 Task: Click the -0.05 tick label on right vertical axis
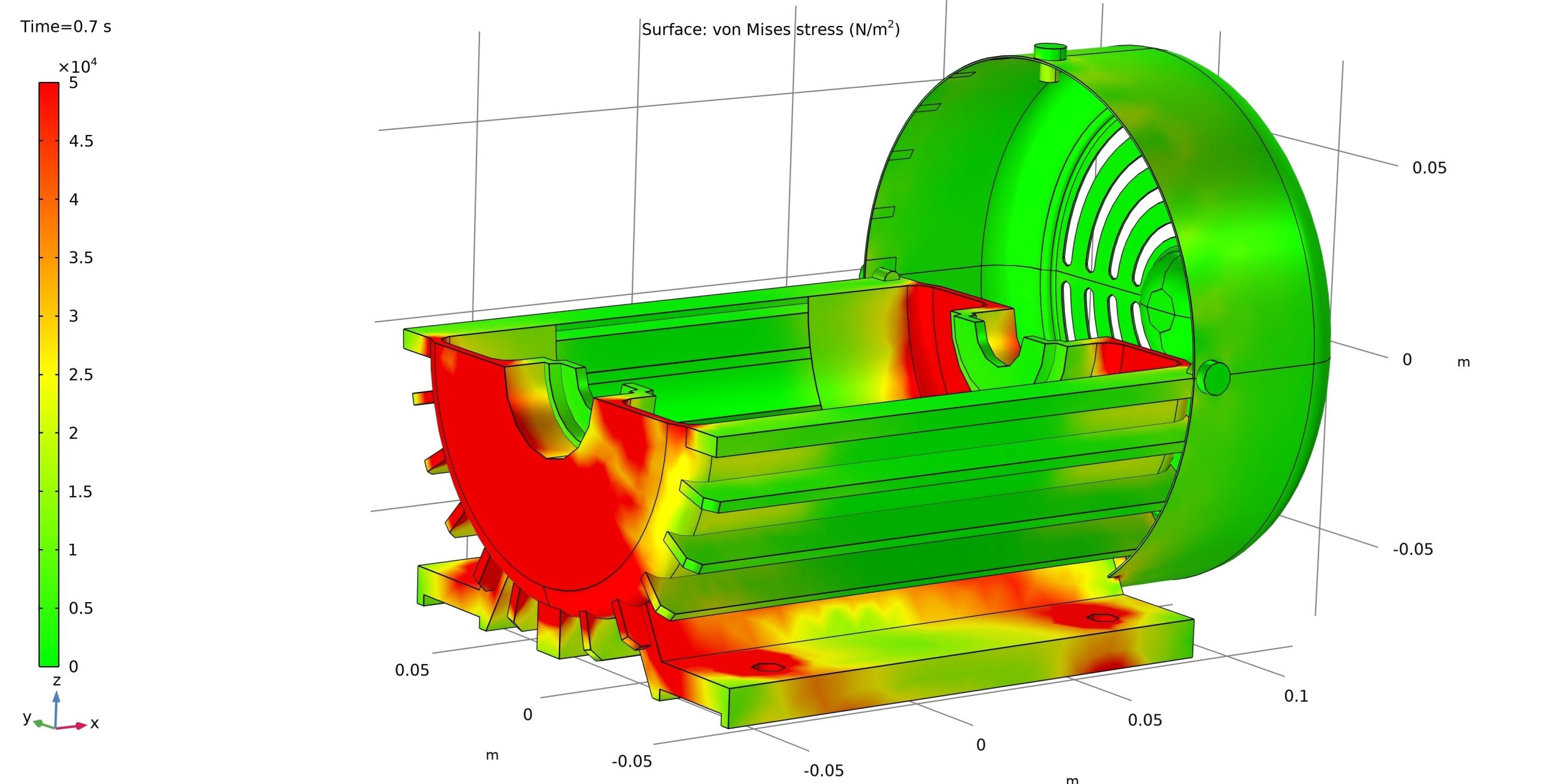click(x=1412, y=549)
